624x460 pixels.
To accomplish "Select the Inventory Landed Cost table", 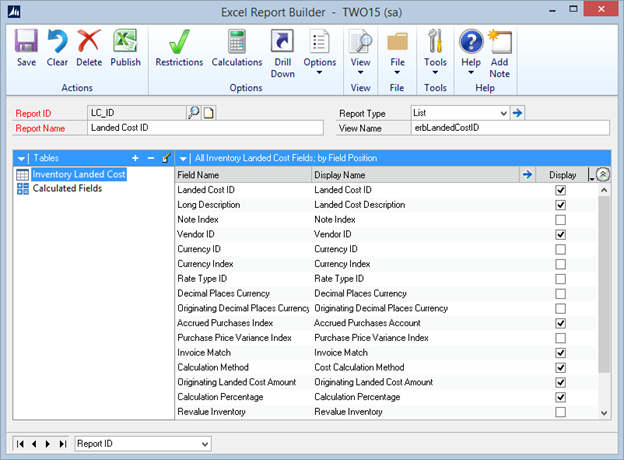I will [79, 174].
